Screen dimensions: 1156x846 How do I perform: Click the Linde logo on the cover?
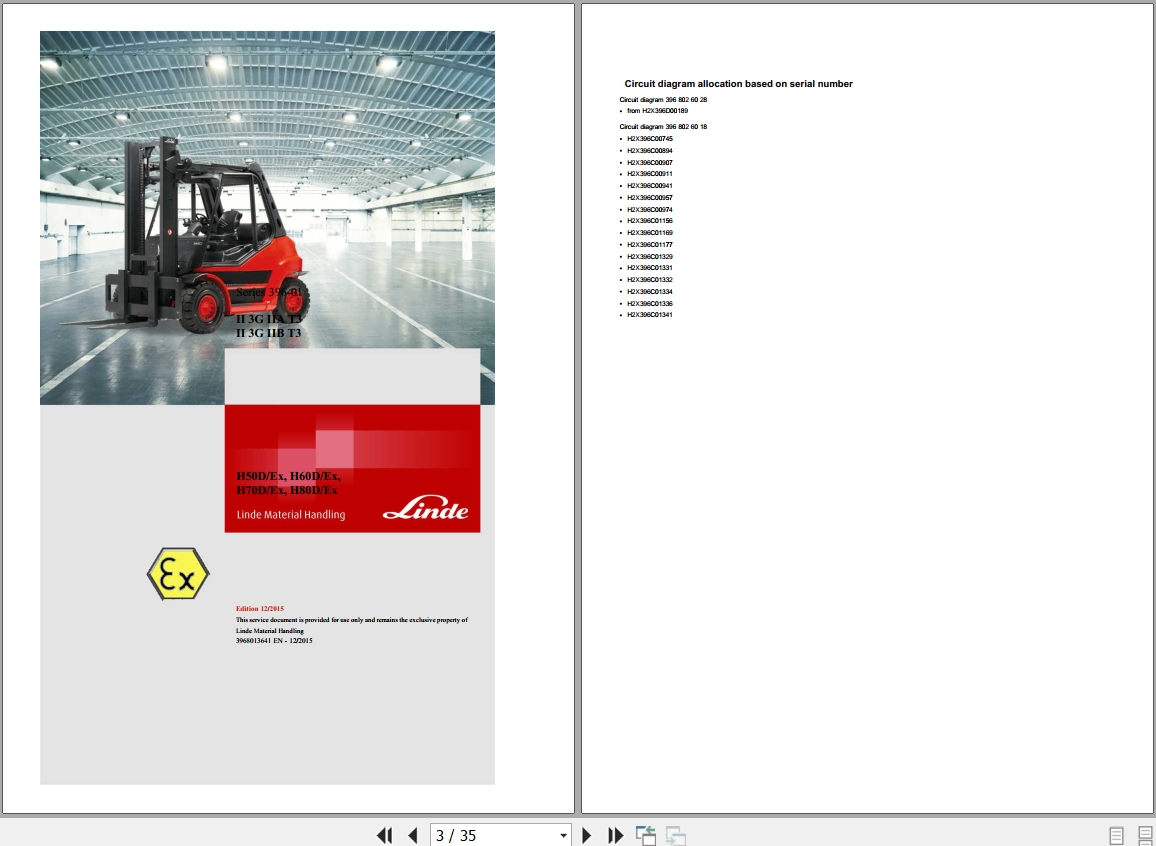[425, 508]
